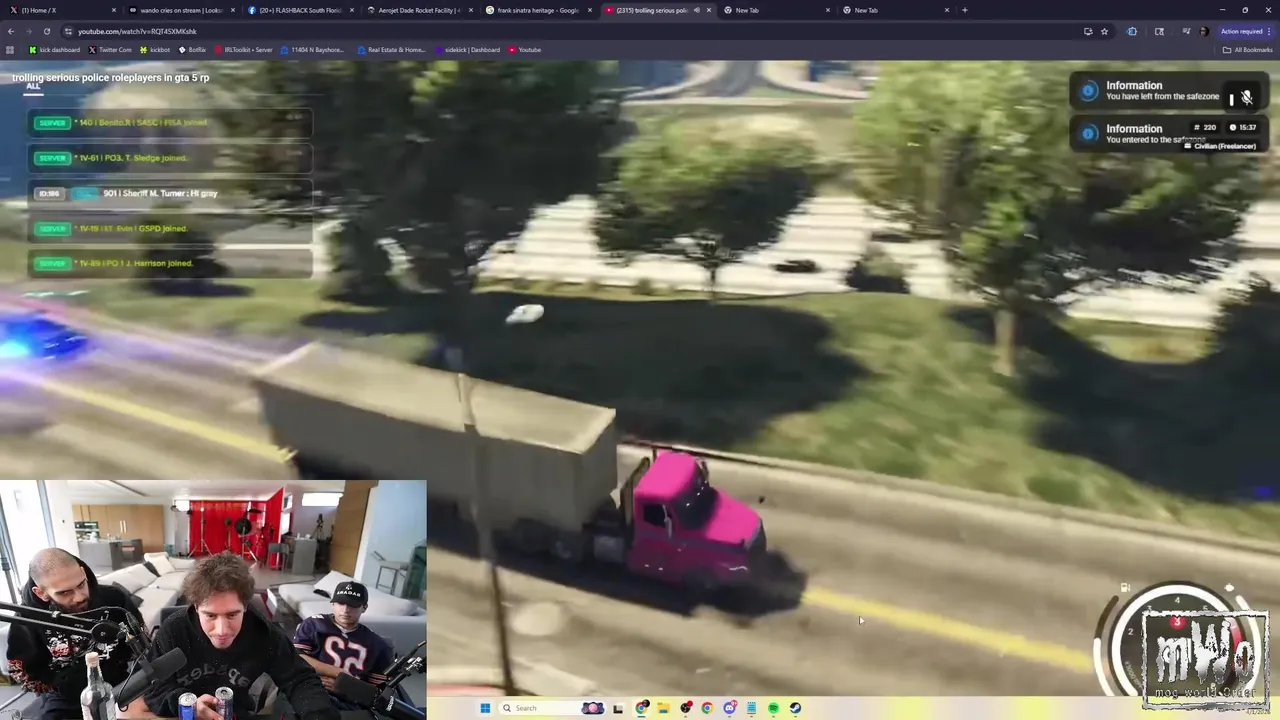Mute audio icon on the YouTube tab
The width and height of the screenshot is (1280, 720).
coord(697,10)
